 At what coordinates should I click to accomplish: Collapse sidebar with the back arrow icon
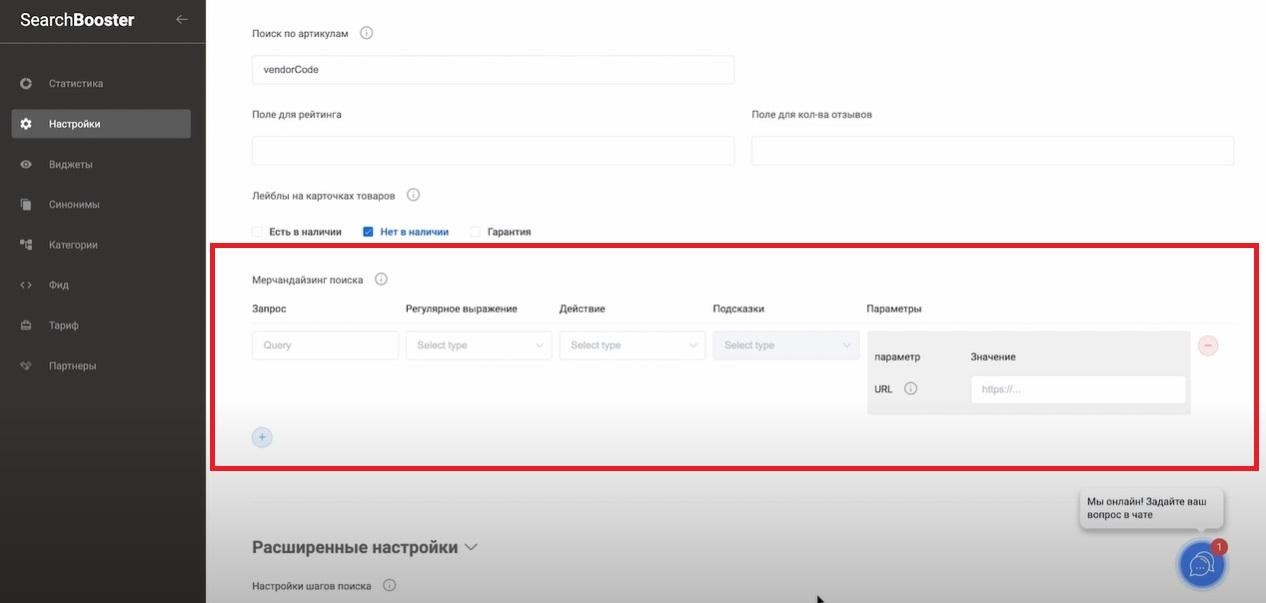[181, 19]
